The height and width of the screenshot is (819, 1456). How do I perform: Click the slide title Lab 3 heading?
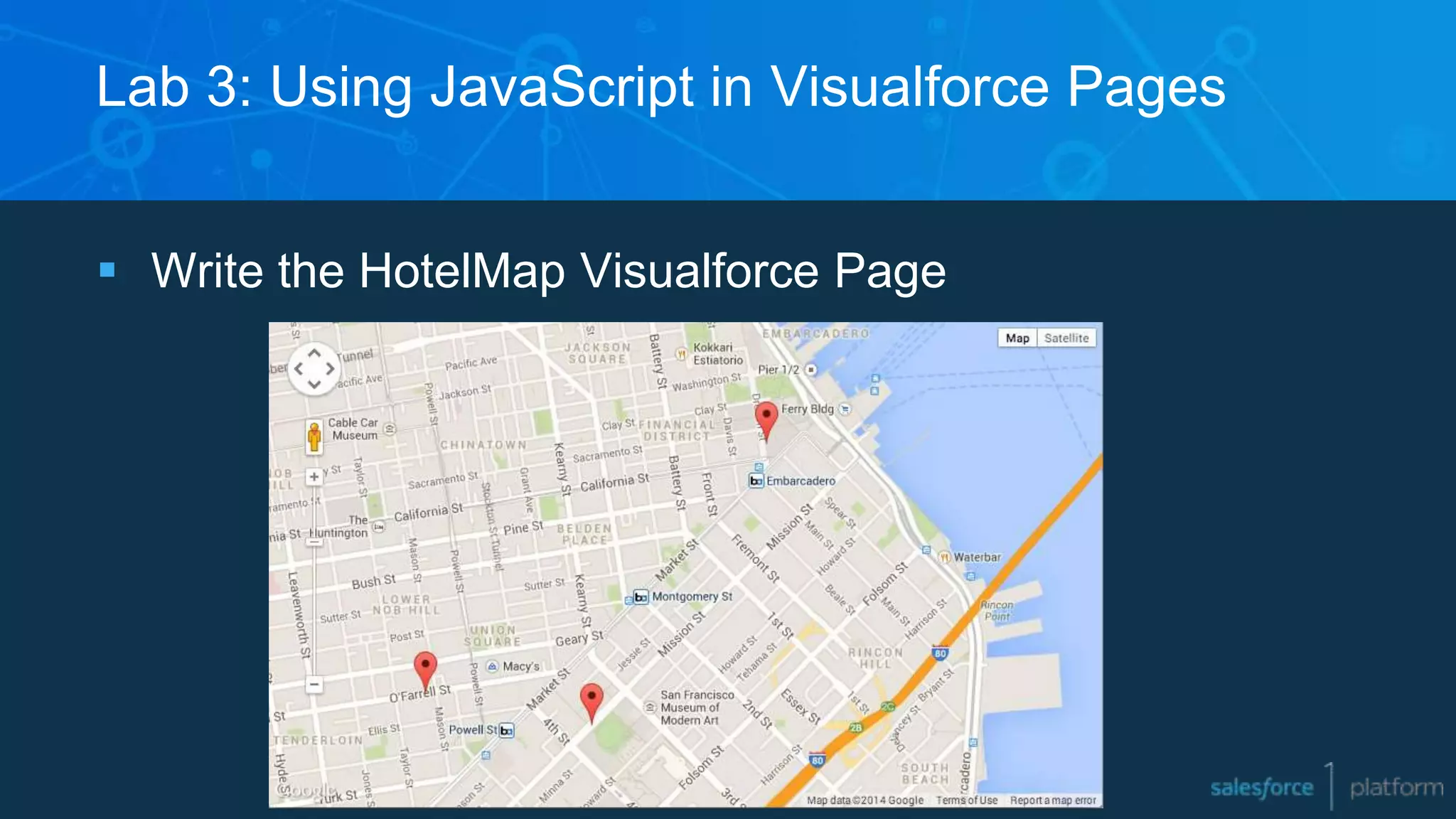pyautogui.click(x=661, y=87)
